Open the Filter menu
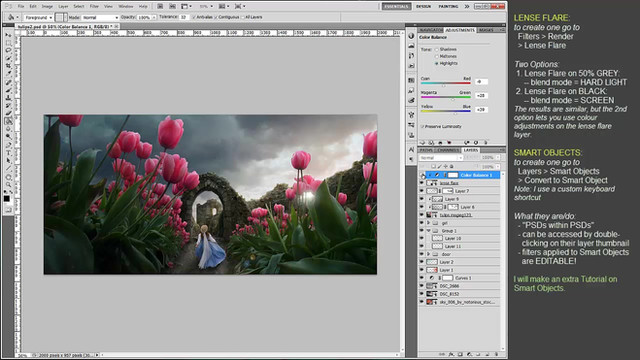The width and height of the screenshot is (640, 360). (x=94, y=7)
